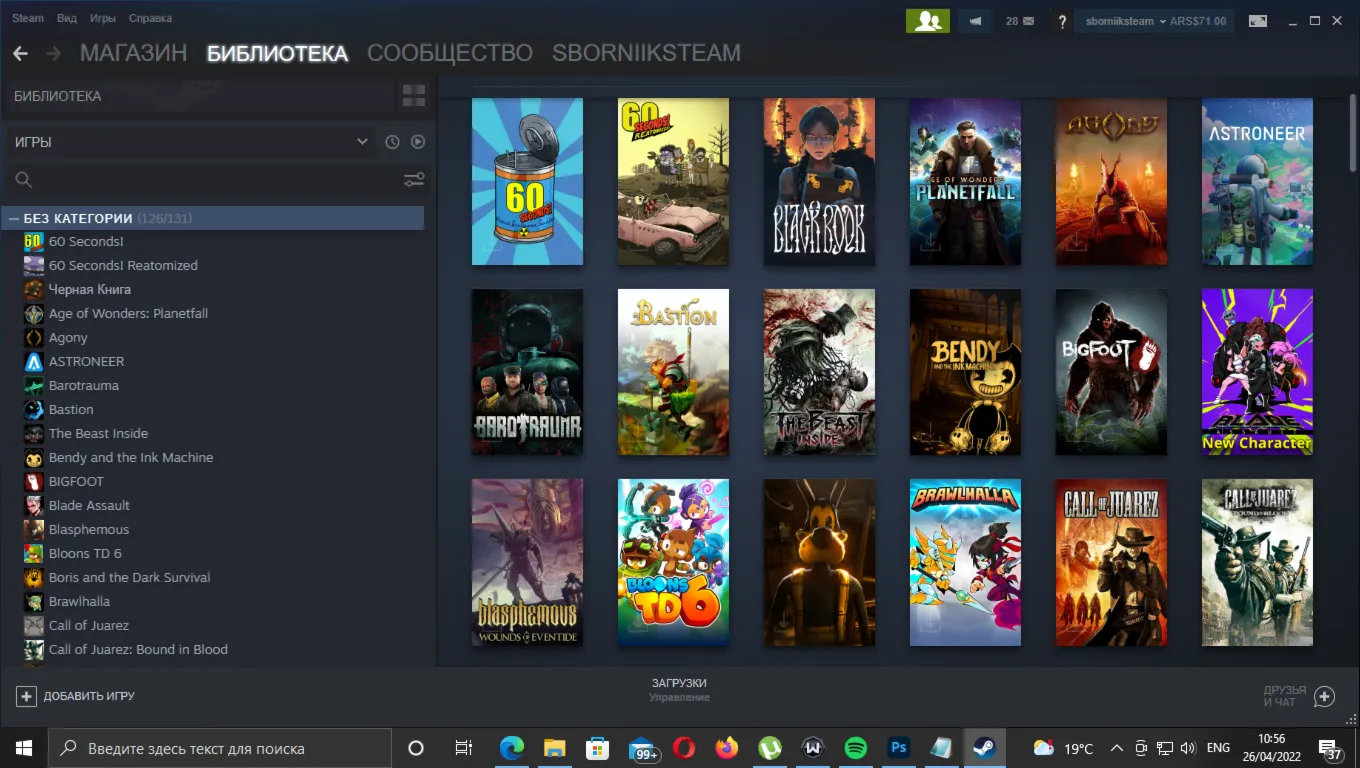Toggle library grid view icon
This screenshot has width=1360, height=768.
(414, 96)
